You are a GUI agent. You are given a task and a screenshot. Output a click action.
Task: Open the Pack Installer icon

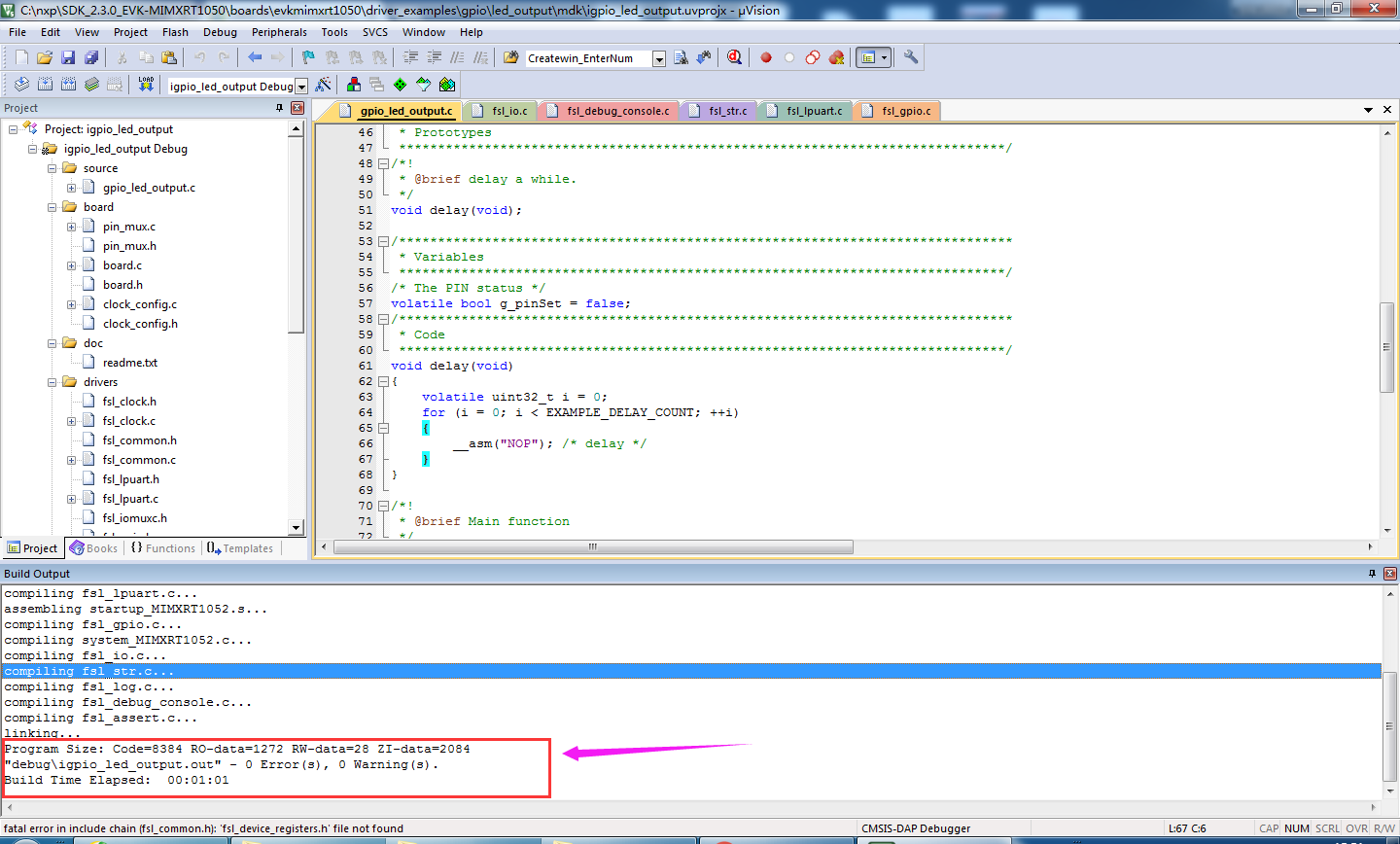click(447, 86)
